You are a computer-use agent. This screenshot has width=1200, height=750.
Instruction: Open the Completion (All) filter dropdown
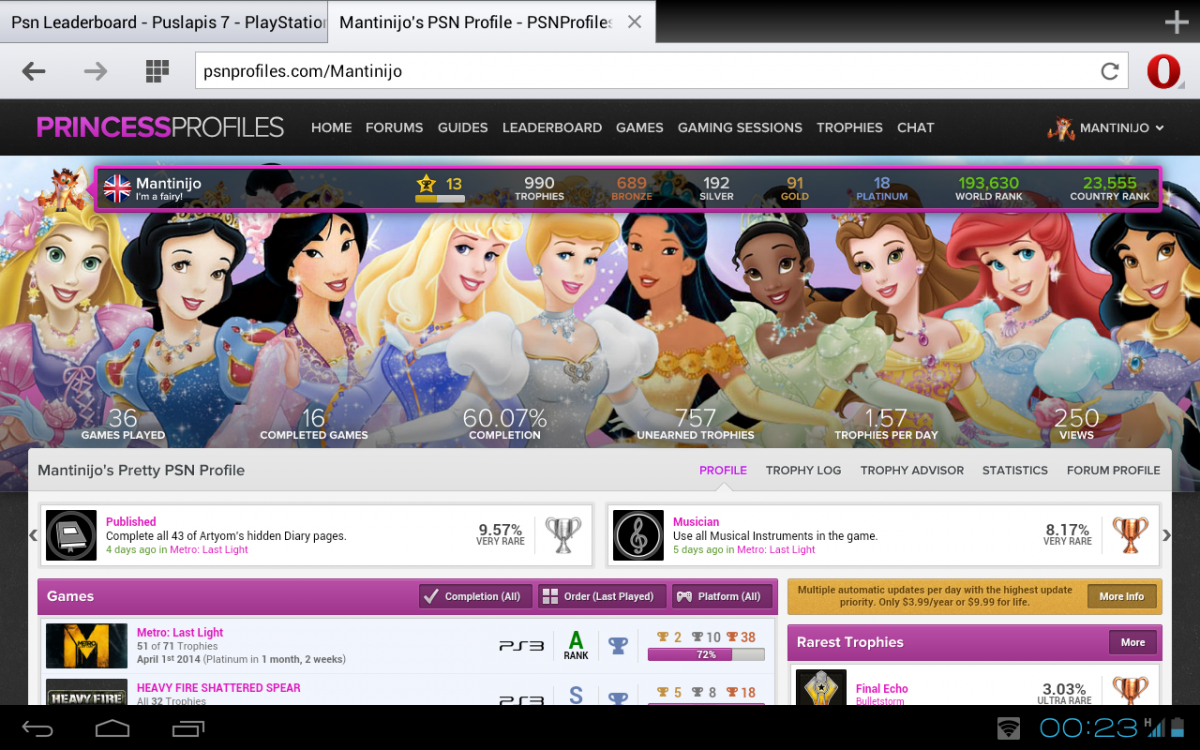click(x=475, y=596)
